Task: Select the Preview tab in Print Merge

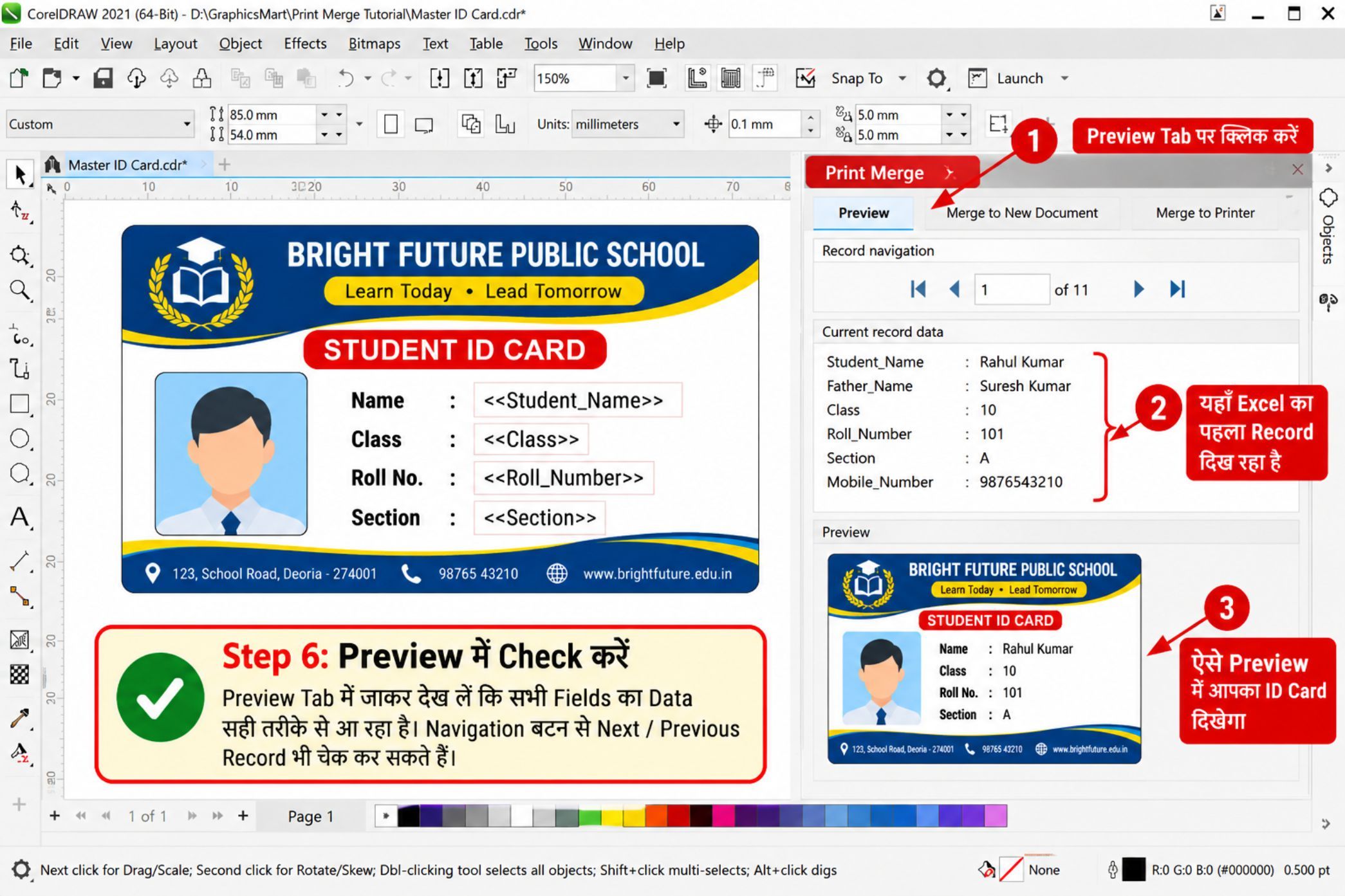Action: coord(863,213)
